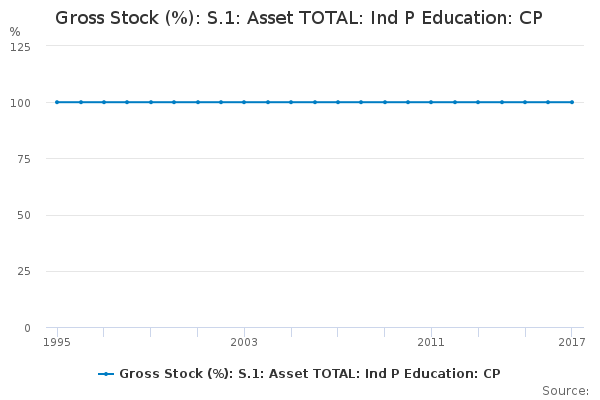Select the 2011 data point on the line
This screenshot has width=600, height=400.
coord(431,102)
